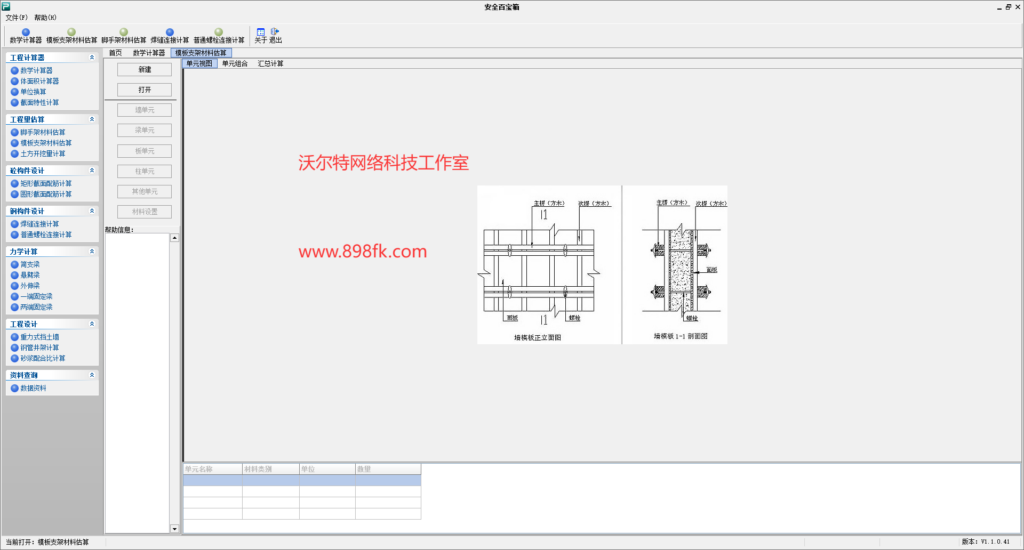Screen dimensions: 1024x550
Task: Open 脚手架材料估算 toolbar icon
Action: (123, 36)
